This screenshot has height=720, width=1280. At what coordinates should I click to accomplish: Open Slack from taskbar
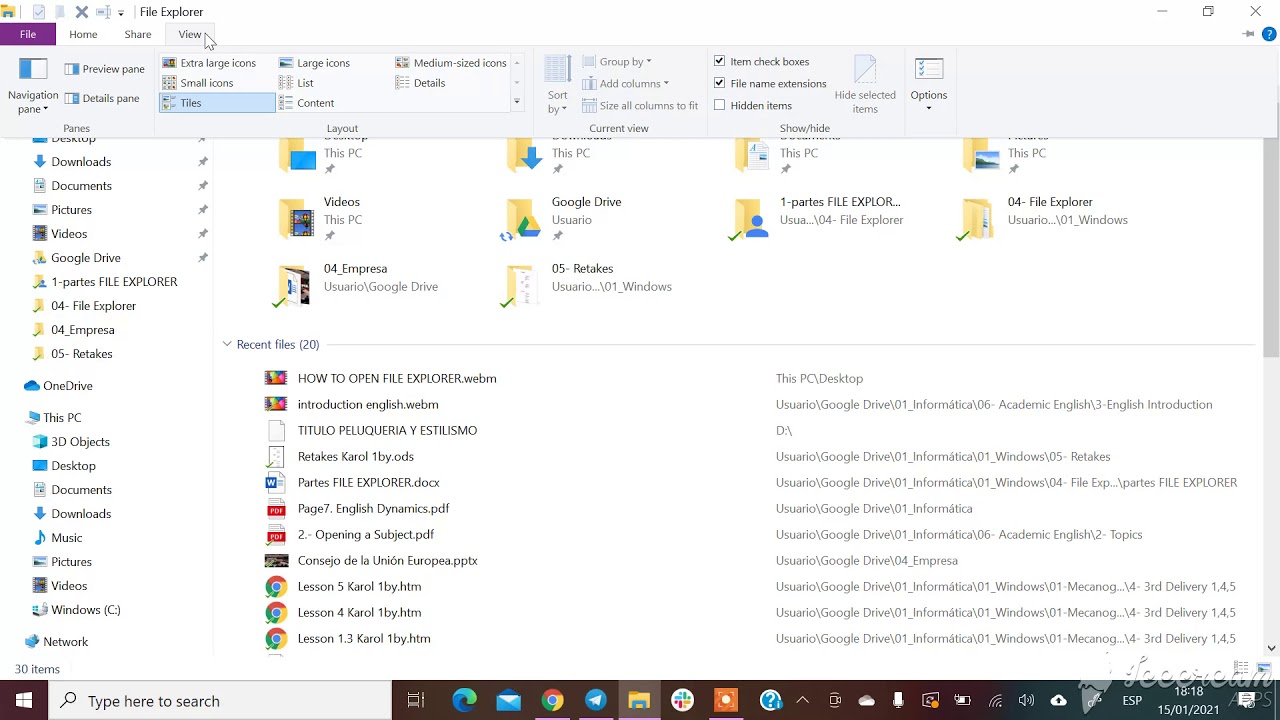[x=683, y=701]
